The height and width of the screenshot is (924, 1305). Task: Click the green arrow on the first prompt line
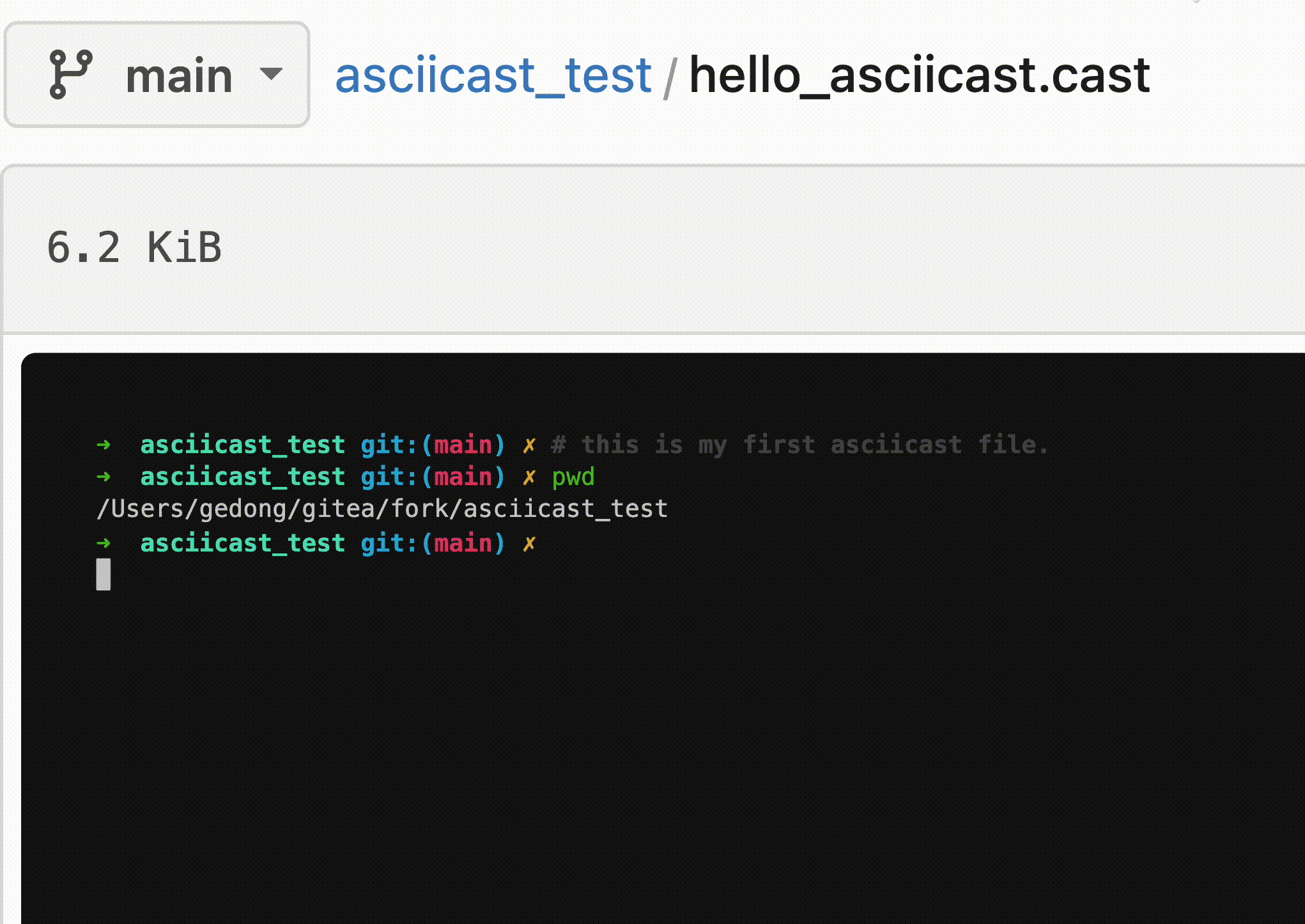[104, 445]
